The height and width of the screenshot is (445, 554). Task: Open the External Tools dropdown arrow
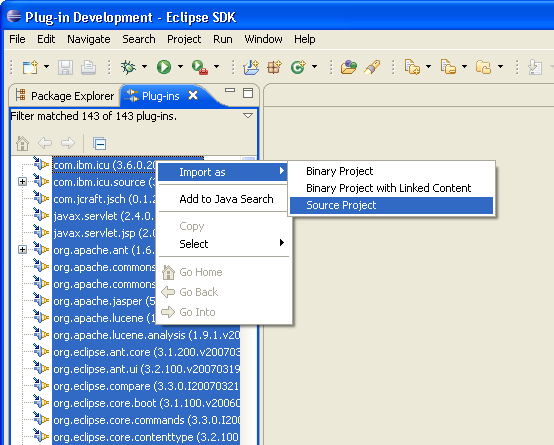pos(217,66)
